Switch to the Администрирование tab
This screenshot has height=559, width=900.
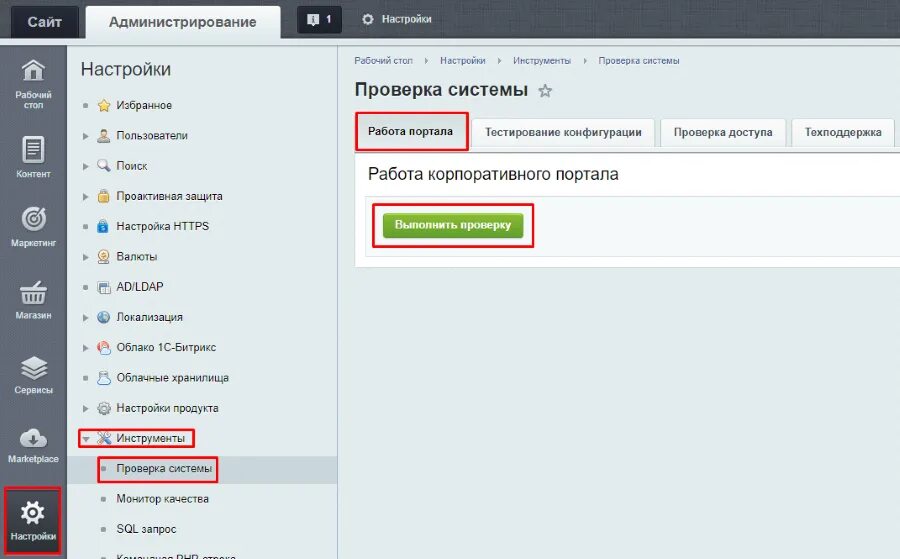click(x=183, y=22)
